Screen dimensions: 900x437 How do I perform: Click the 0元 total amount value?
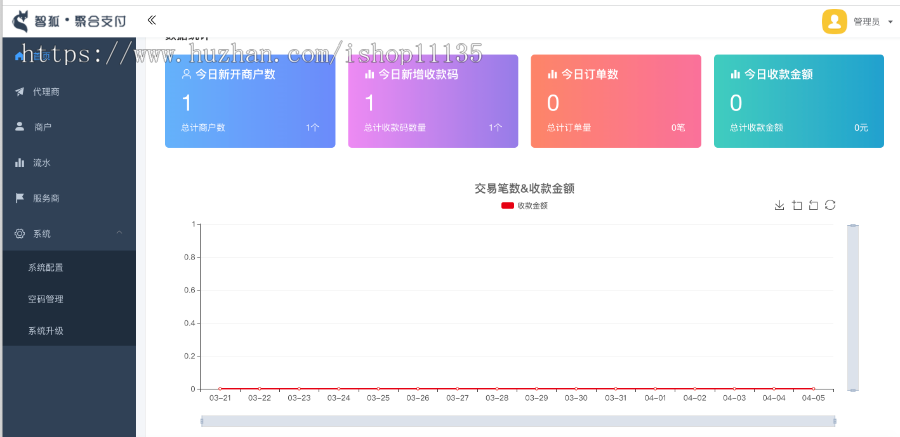coord(861,127)
